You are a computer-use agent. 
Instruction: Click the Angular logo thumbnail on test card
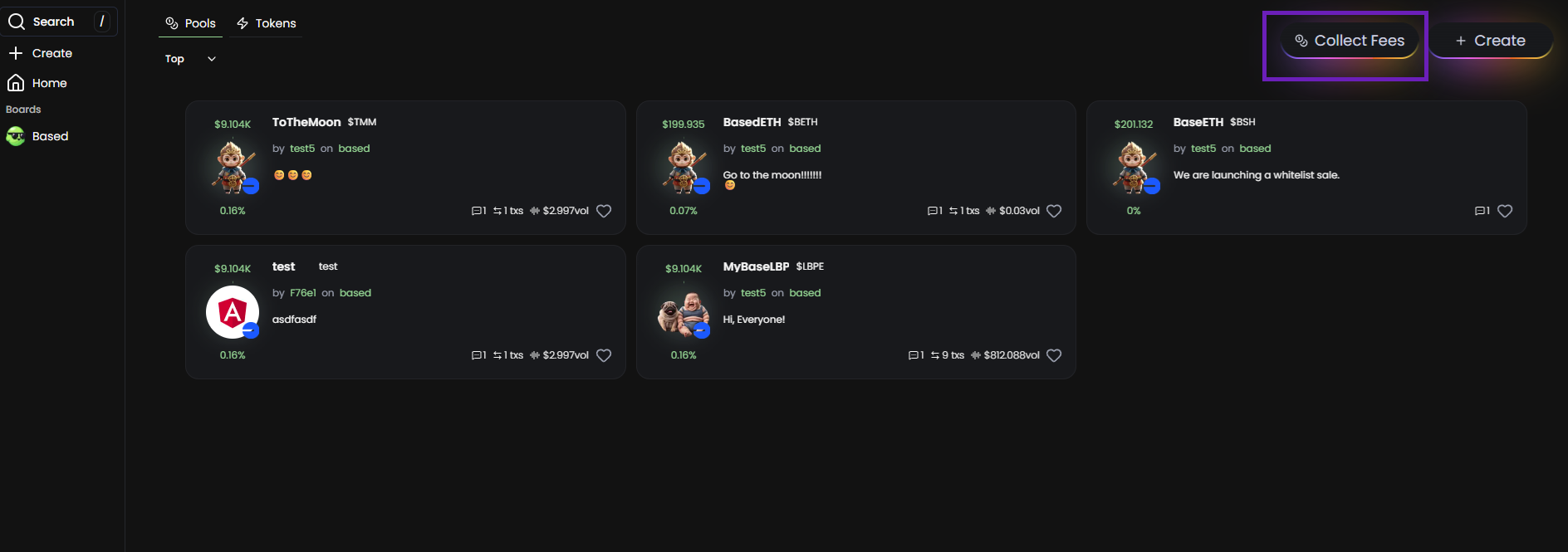tap(233, 312)
